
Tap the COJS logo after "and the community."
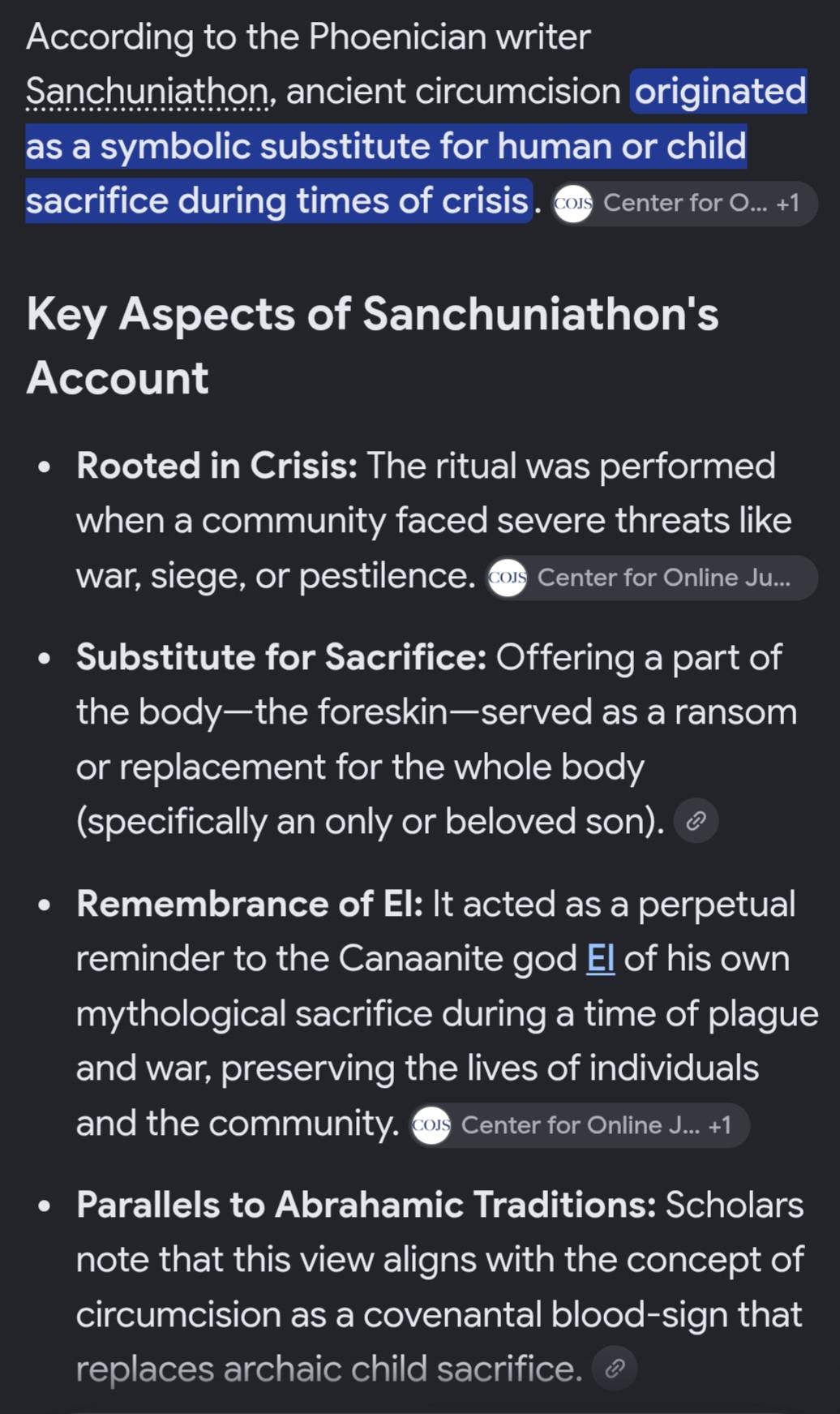(x=431, y=1125)
